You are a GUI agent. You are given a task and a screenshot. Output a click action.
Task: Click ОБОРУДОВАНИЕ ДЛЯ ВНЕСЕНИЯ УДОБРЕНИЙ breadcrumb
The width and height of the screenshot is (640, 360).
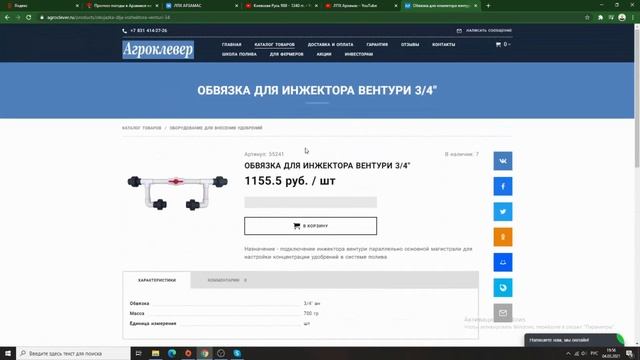[x=216, y=128]
